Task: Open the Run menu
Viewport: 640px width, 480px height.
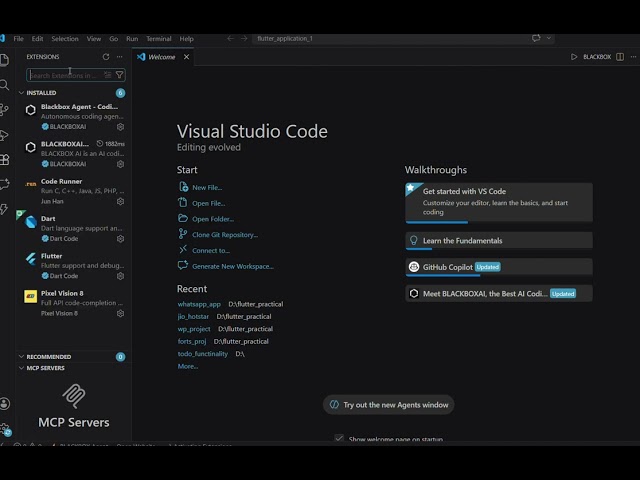Action: [132, 39]
